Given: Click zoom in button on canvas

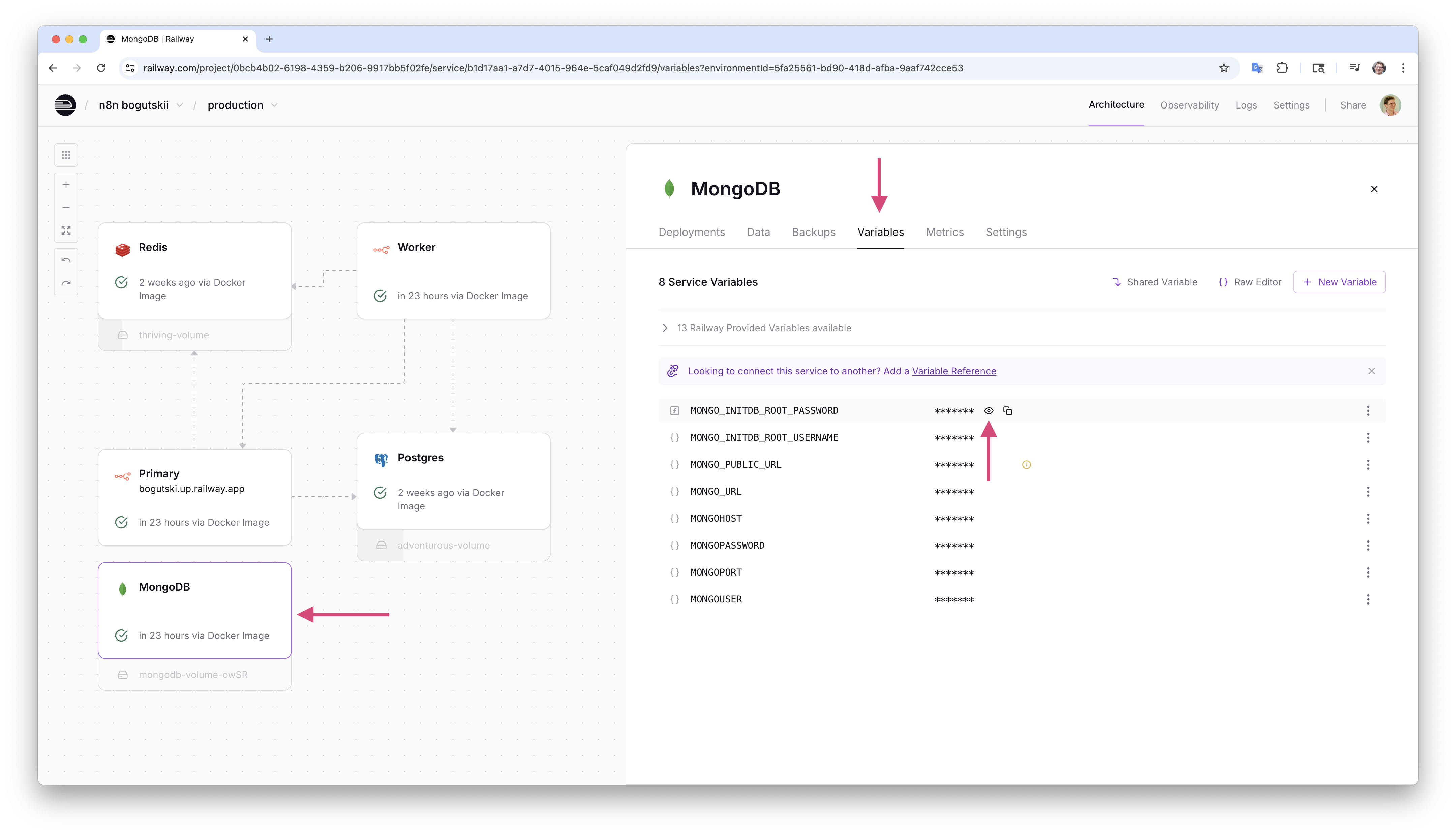Looking at the screenshot, I should click(66, 185).
